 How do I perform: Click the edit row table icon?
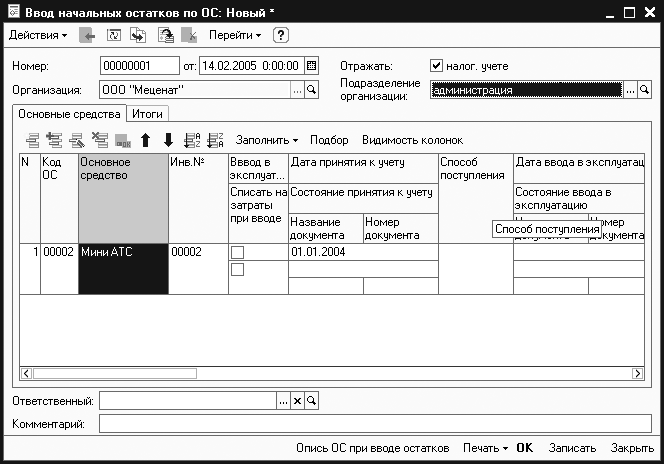tap(77, 140)
